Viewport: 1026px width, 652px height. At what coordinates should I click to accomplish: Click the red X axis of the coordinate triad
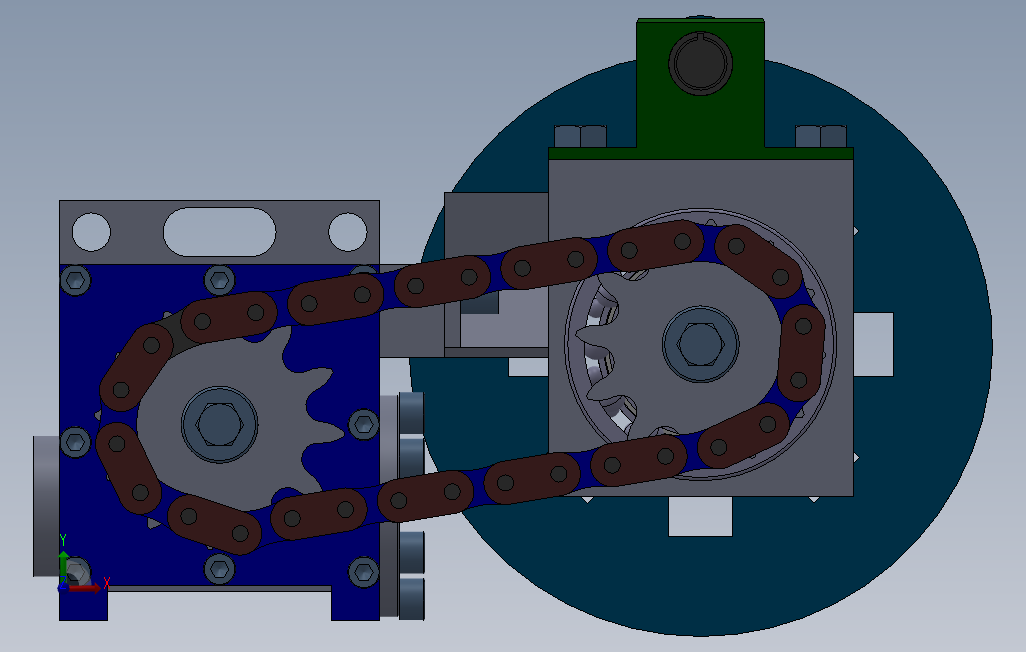pos(85,588)
